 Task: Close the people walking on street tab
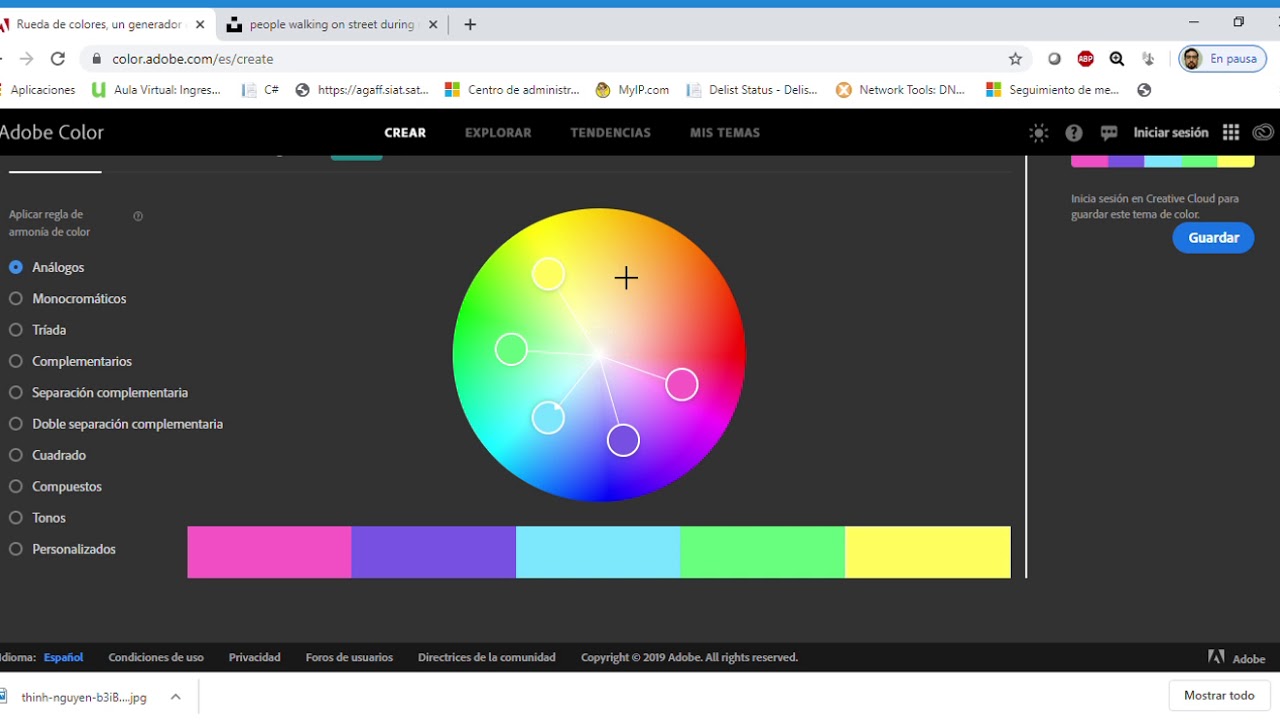click(433, 25)
